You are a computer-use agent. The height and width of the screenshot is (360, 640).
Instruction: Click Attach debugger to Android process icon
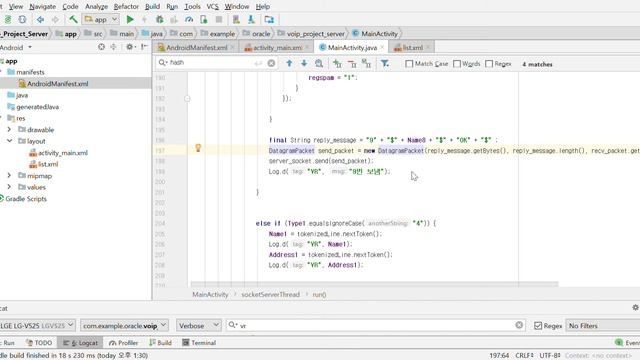203,19
